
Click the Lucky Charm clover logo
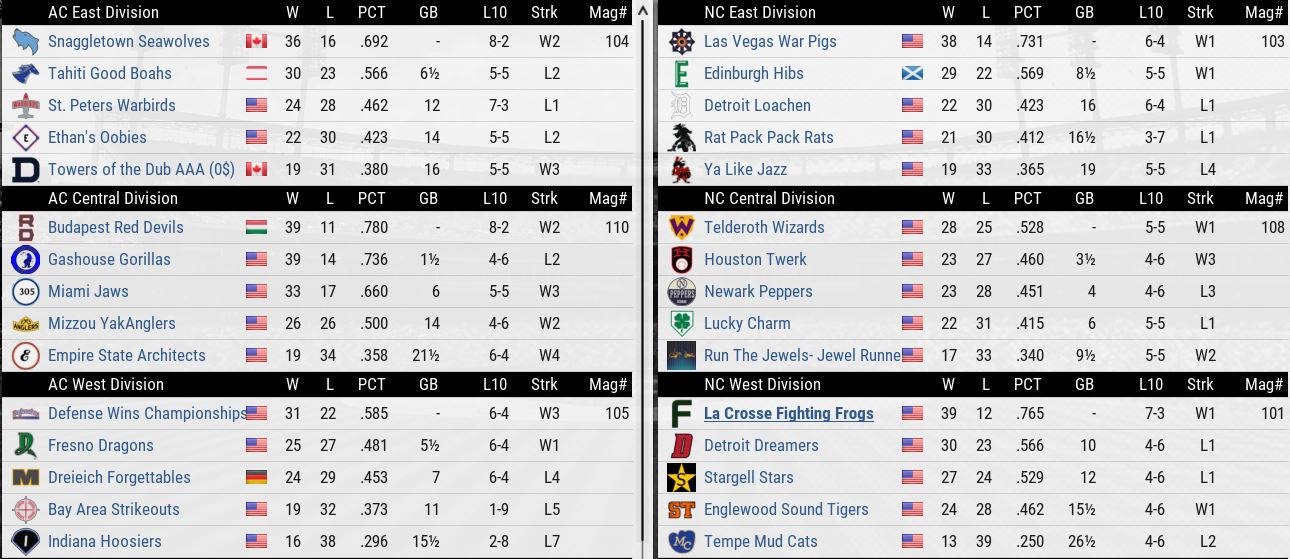pos(682,324)
